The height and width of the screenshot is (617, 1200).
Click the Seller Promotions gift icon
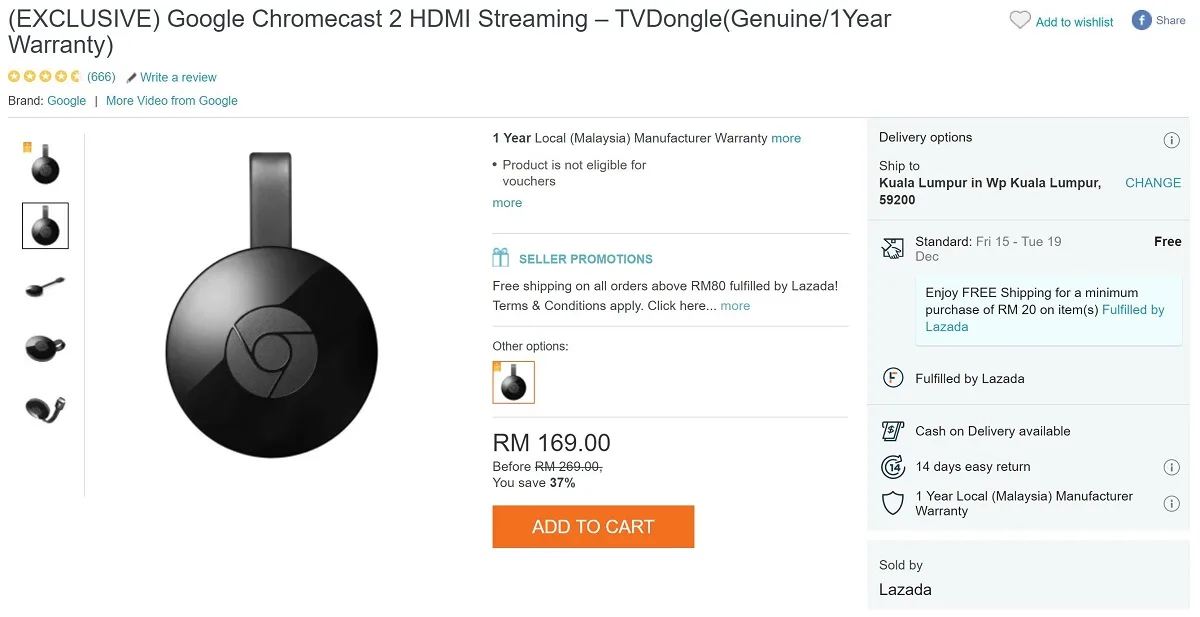pos(501,258)
